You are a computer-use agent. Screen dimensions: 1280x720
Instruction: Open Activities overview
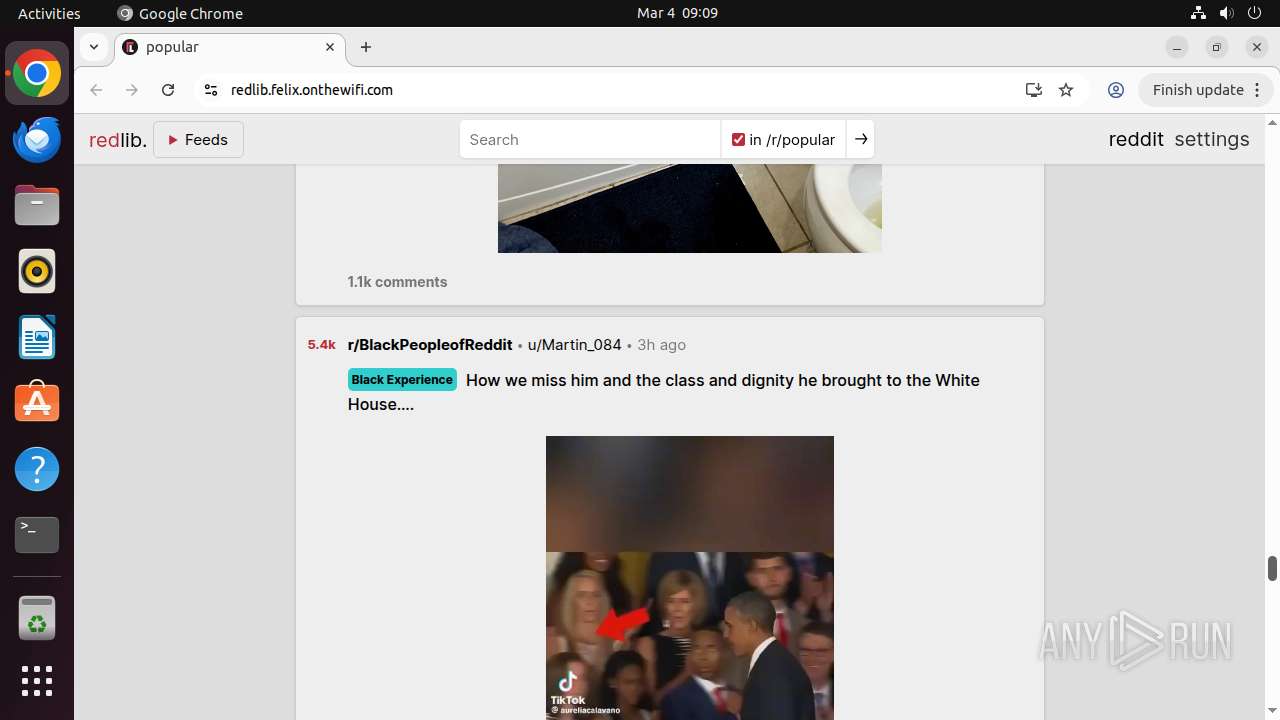[x=49, y=13]
